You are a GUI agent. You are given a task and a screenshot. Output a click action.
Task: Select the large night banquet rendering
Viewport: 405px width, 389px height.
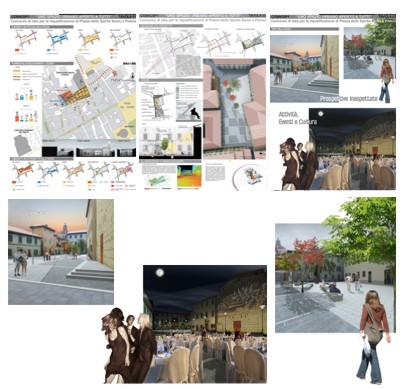tap(205, 324)
